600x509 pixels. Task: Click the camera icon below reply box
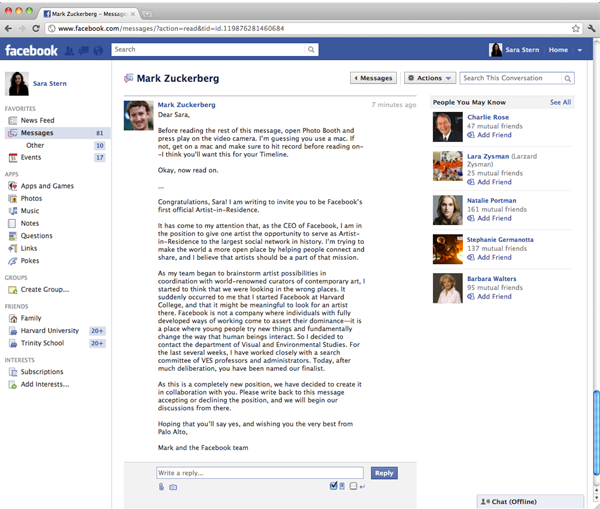(x=173, y=487)
